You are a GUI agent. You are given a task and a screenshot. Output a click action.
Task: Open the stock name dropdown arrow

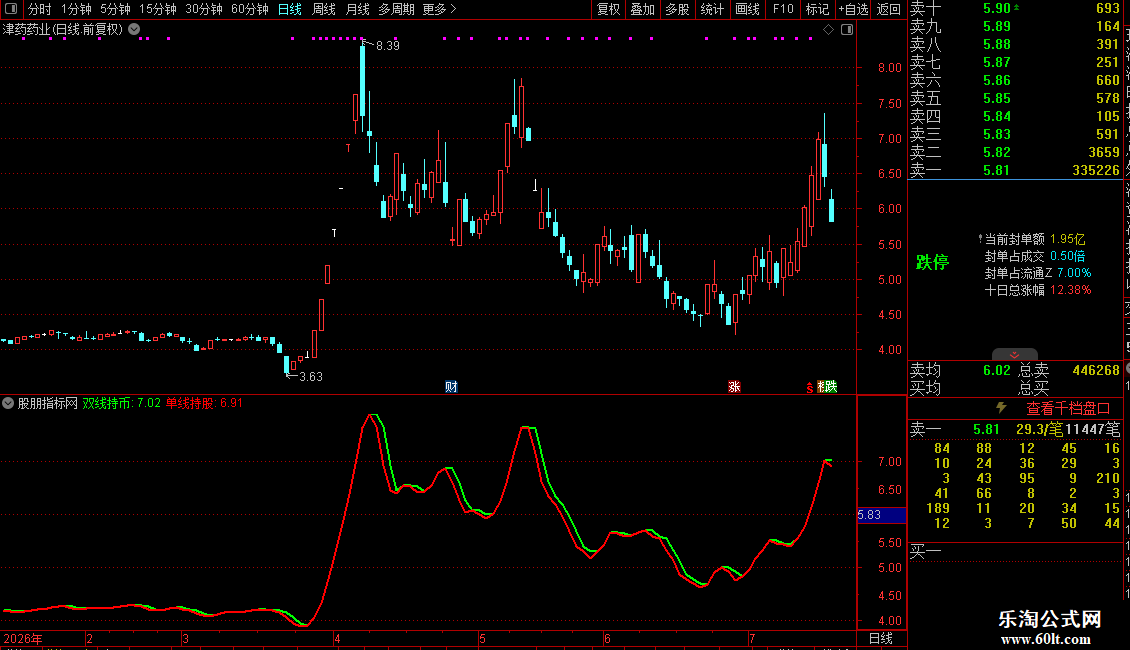134,30
